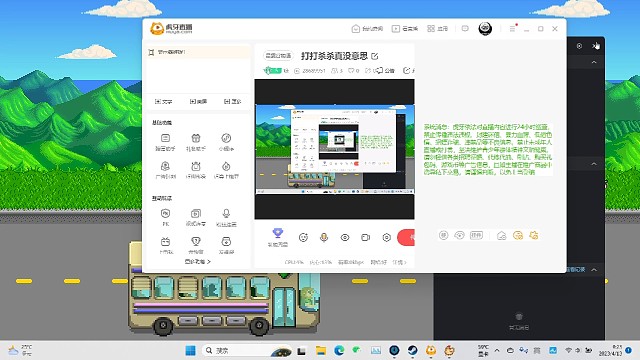Open the announcement speech-bubble button
Image resolution: width=640 pixels, height=360 pixels.
coord(385,71)
